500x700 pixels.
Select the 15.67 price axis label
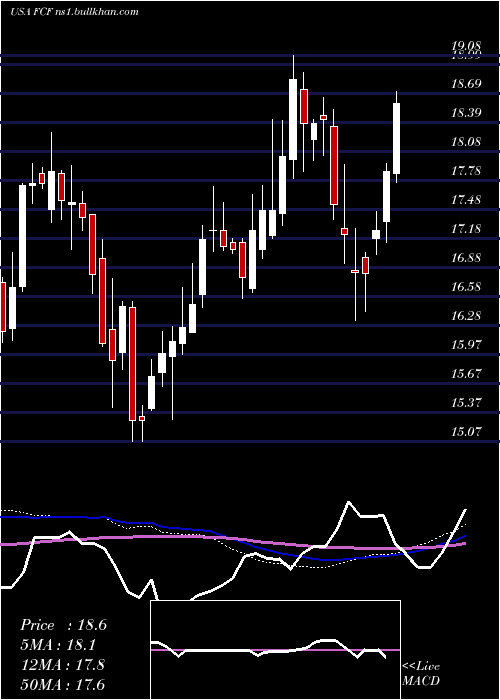[x=466, y=374]
